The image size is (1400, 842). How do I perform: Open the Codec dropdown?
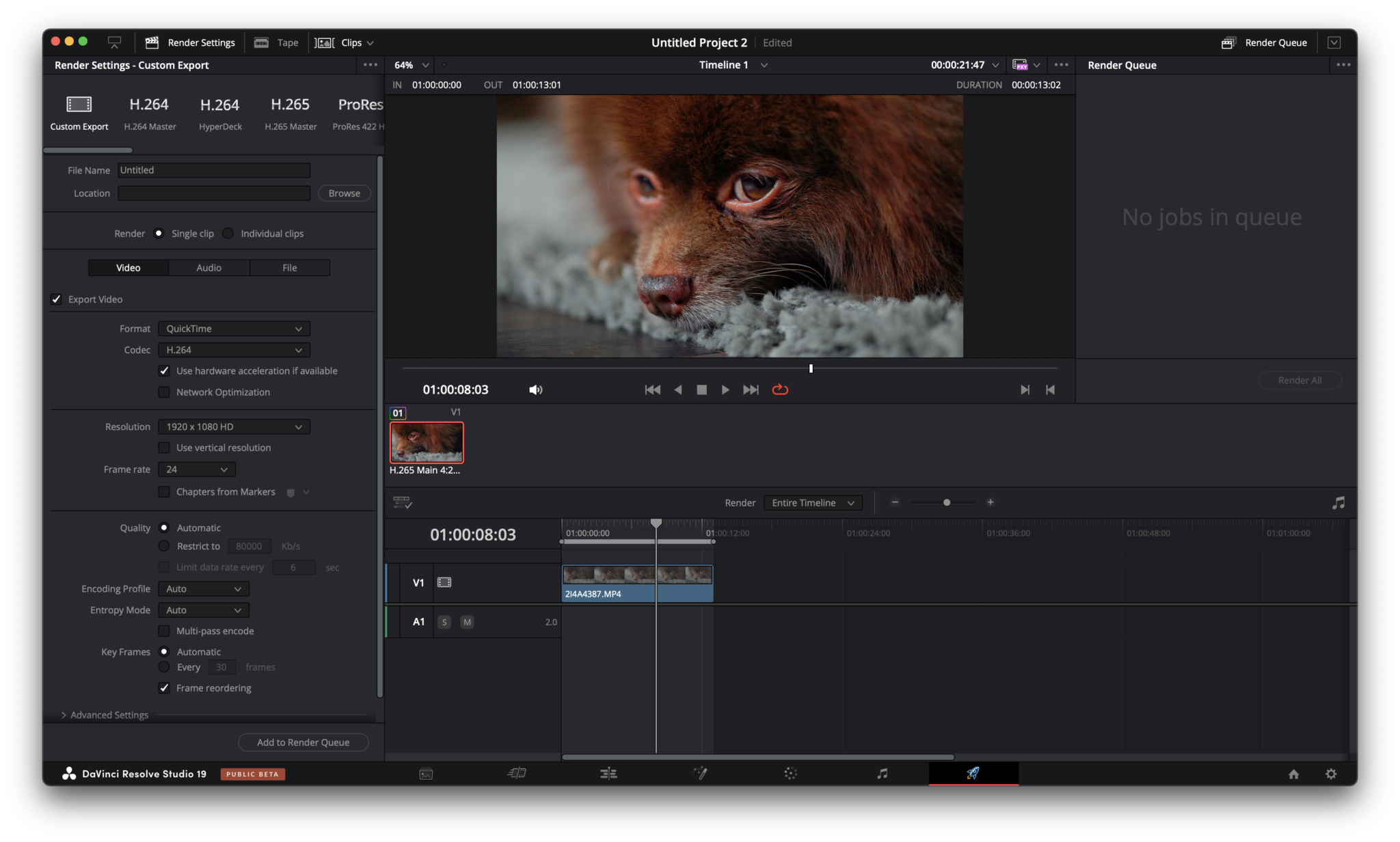pos(234,350)
